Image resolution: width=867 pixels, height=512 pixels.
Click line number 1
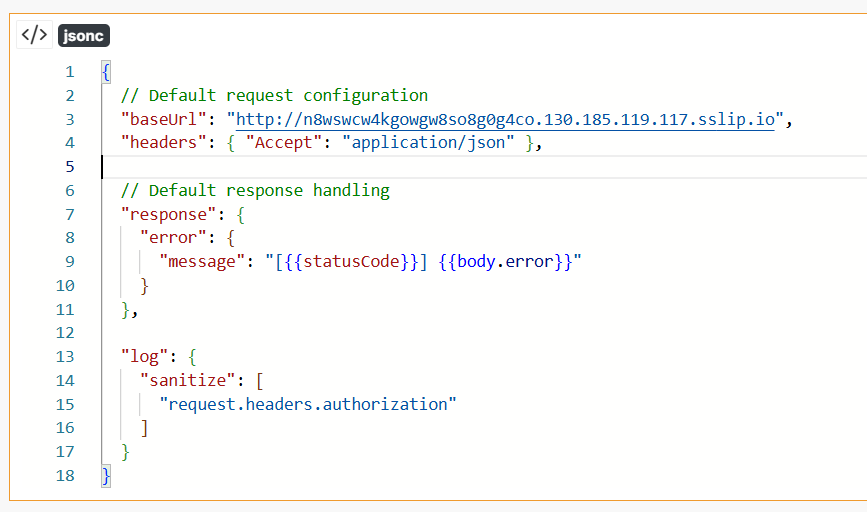coord(70,72)
